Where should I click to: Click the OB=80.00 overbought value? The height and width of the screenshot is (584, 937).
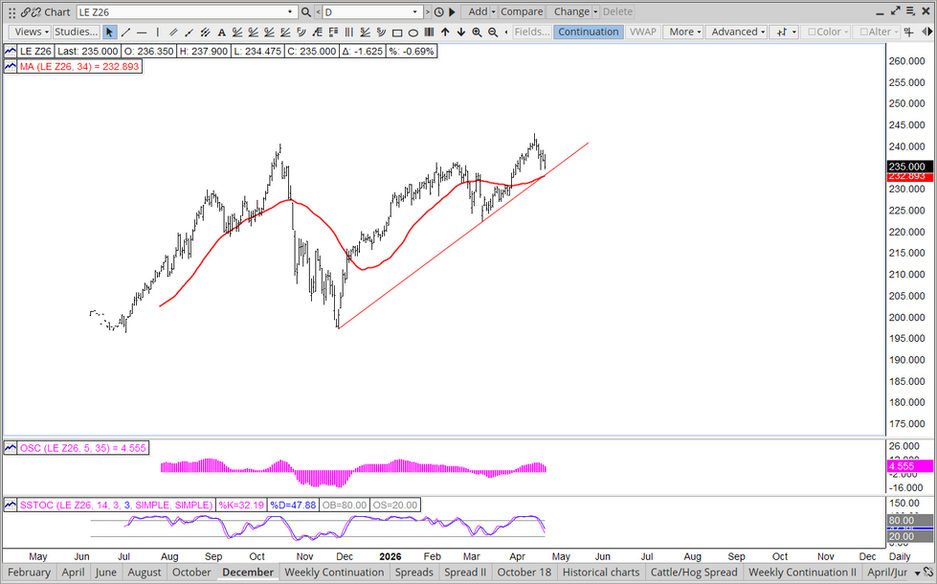coord(344,505)
